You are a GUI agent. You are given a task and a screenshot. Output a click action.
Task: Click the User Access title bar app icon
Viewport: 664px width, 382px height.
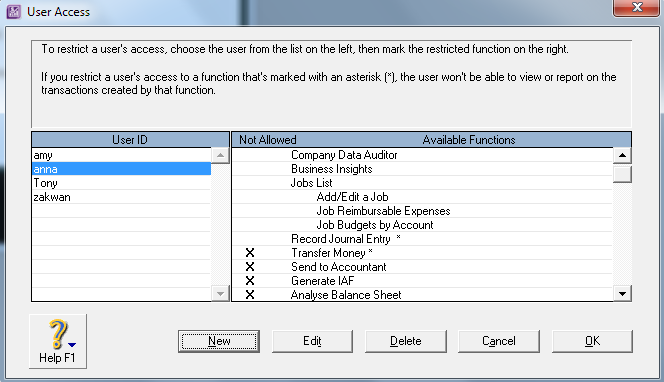14,12
